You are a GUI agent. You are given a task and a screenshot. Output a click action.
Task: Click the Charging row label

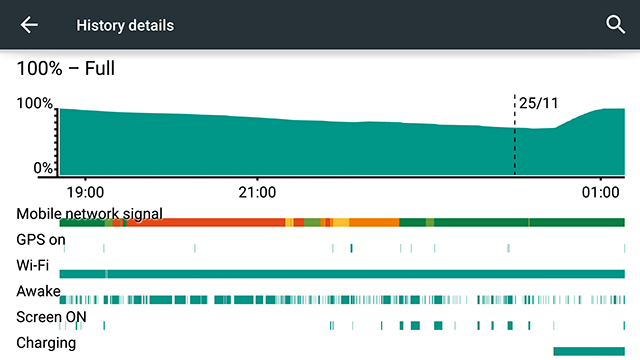(x=46, y=343)
